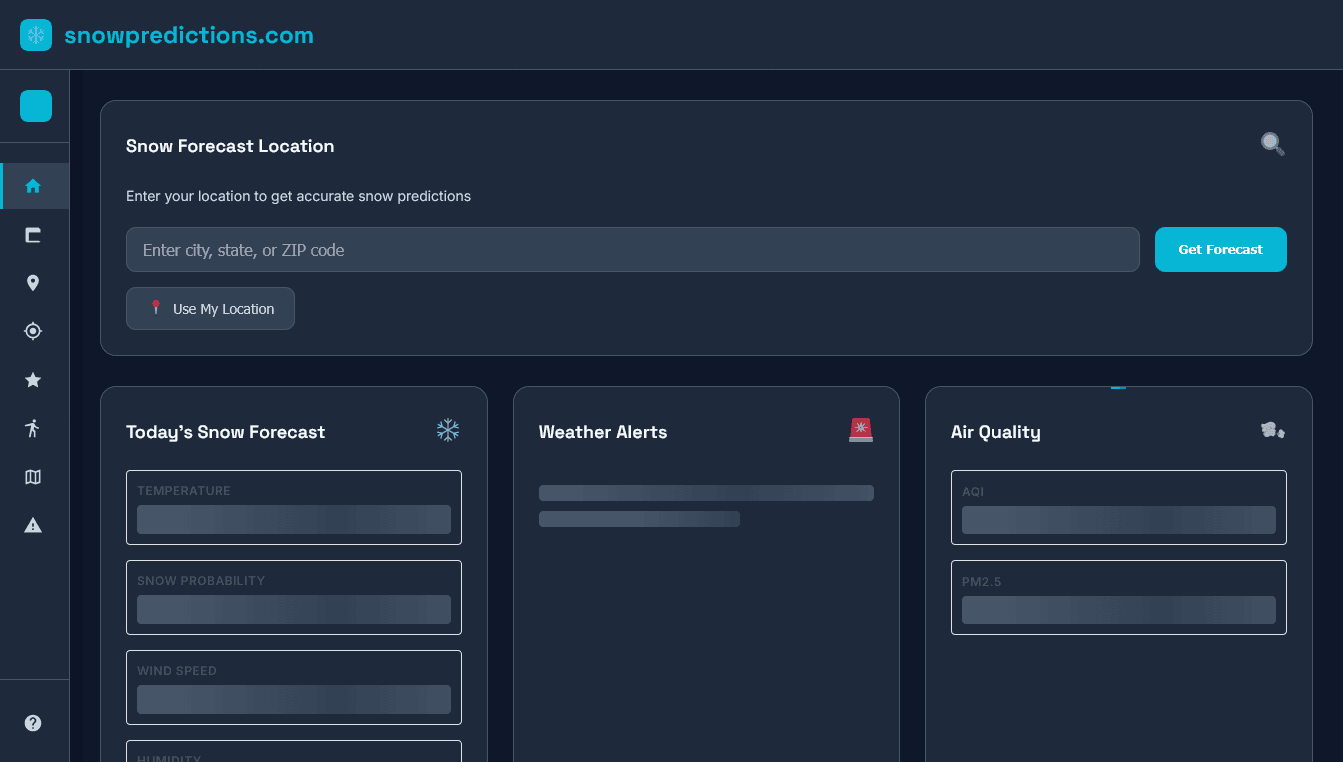Click the blue square at top of sidebar
Screen dimensions: 1343x762
click(x=35, y=105)
